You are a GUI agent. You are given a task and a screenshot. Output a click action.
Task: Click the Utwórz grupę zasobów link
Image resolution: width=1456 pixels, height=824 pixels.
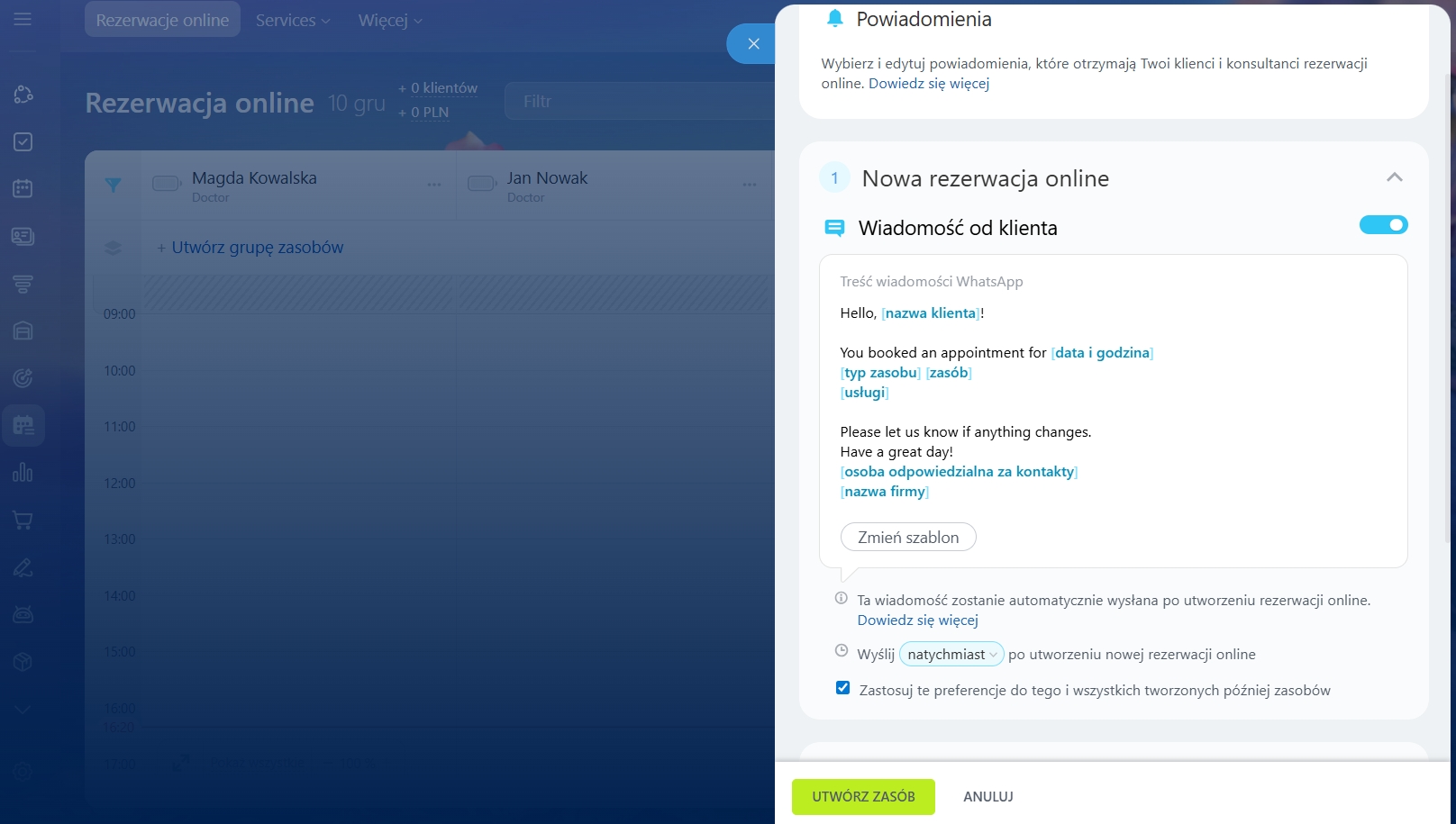[257, 248]
